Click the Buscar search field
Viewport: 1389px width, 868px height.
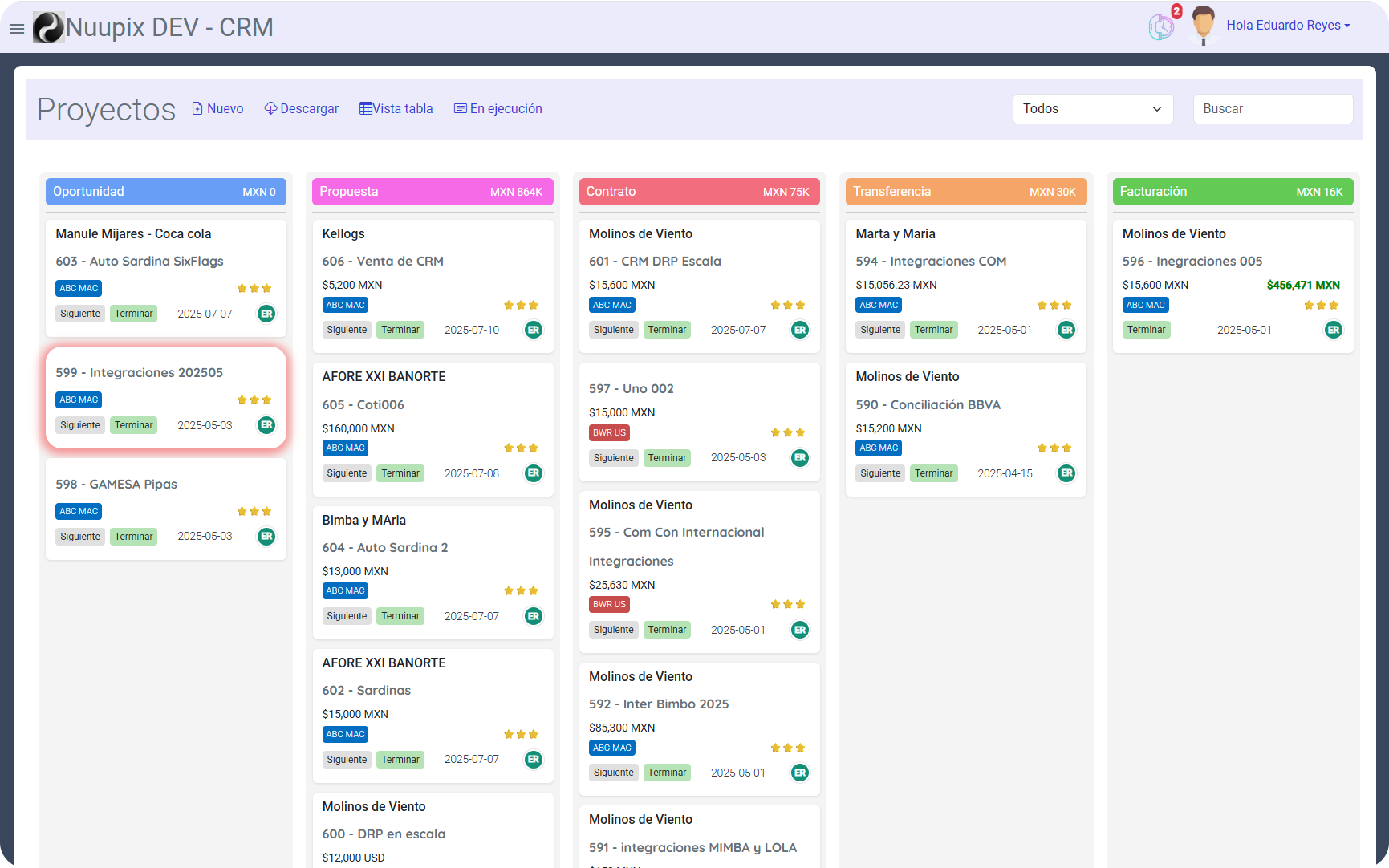click(x=1272, y=109)
